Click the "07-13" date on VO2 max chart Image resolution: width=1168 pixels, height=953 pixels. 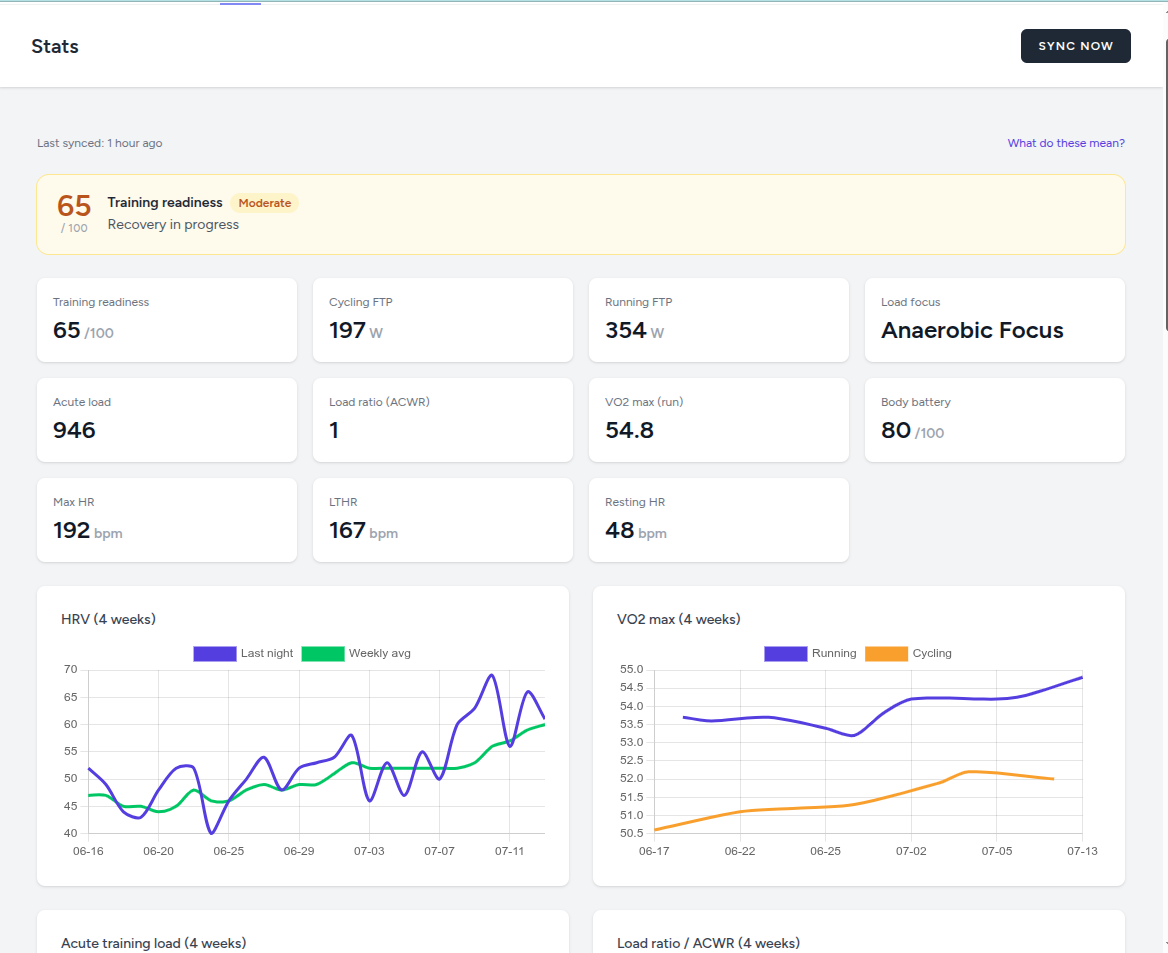pyautogui.click(x=1082, y=851)
